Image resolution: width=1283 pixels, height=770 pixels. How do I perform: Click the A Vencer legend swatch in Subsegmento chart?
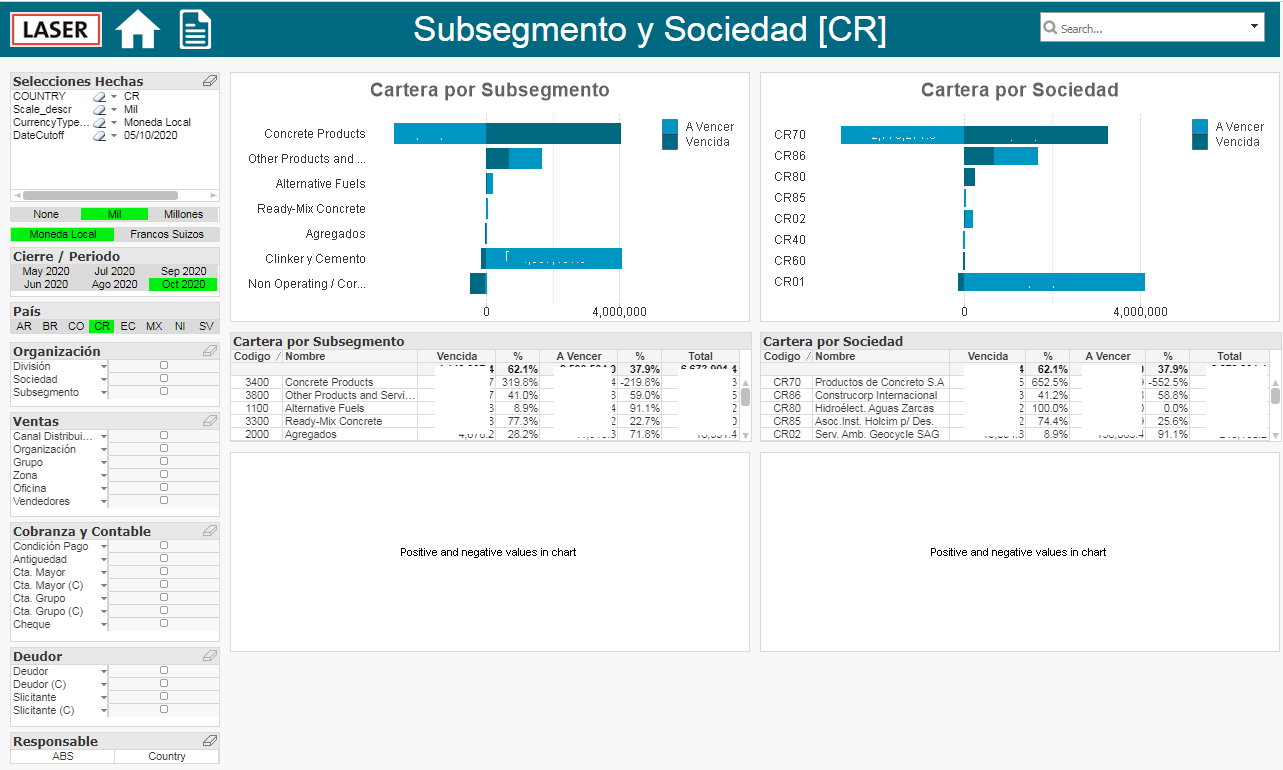[670, 126]
